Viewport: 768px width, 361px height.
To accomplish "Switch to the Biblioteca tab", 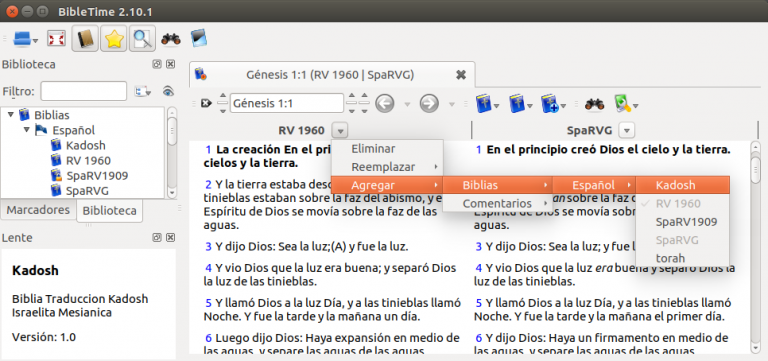I will 109,211.
